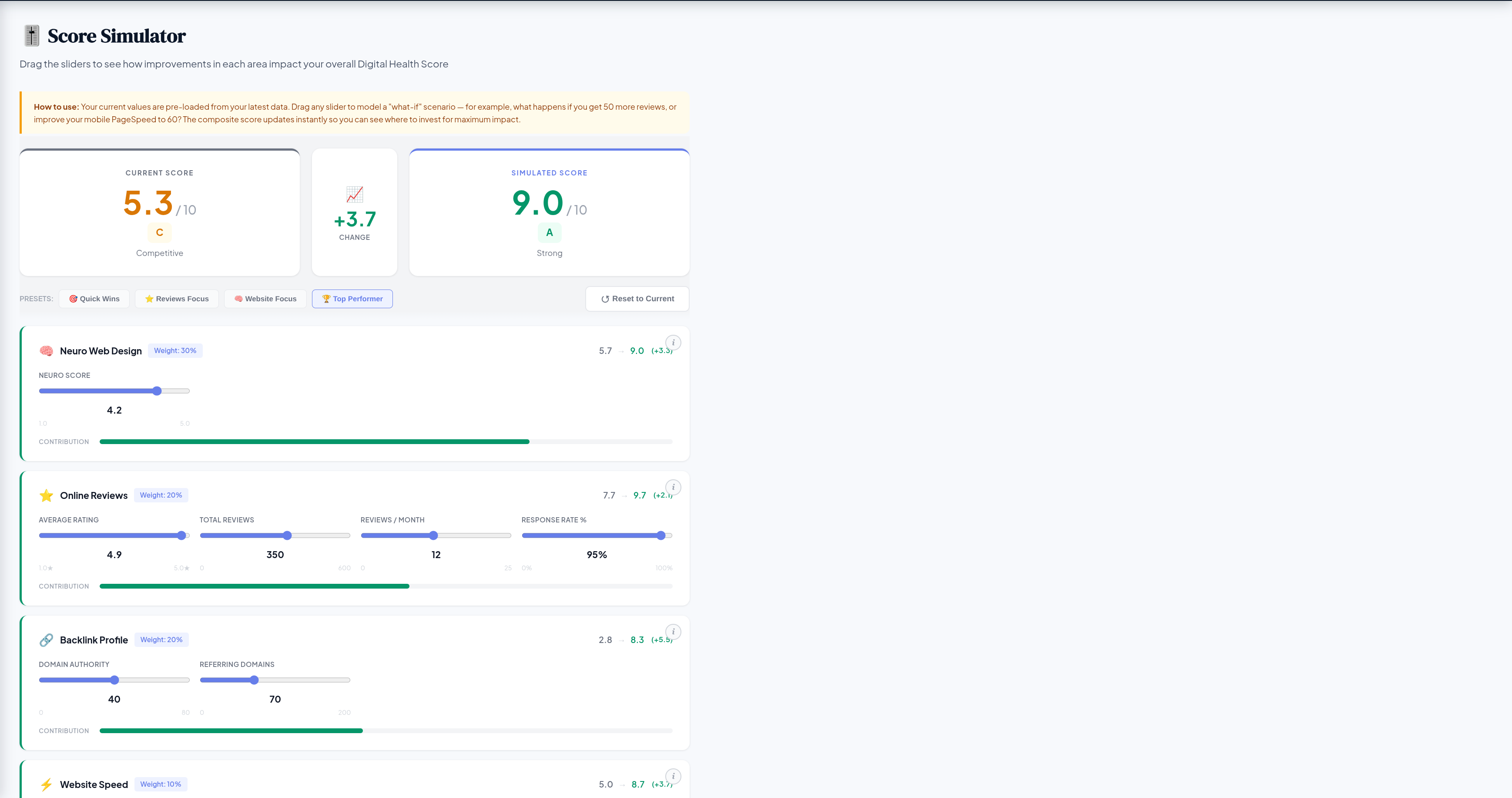Click the 'Strong' label under simulated score
Screen dimensions: 1512x798
click(550, 253)
